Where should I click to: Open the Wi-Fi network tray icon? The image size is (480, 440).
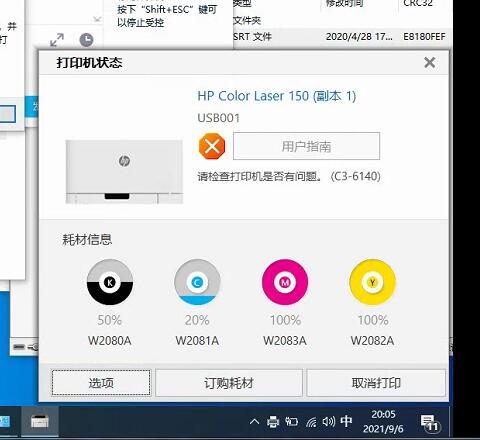[x=311, y=422]
